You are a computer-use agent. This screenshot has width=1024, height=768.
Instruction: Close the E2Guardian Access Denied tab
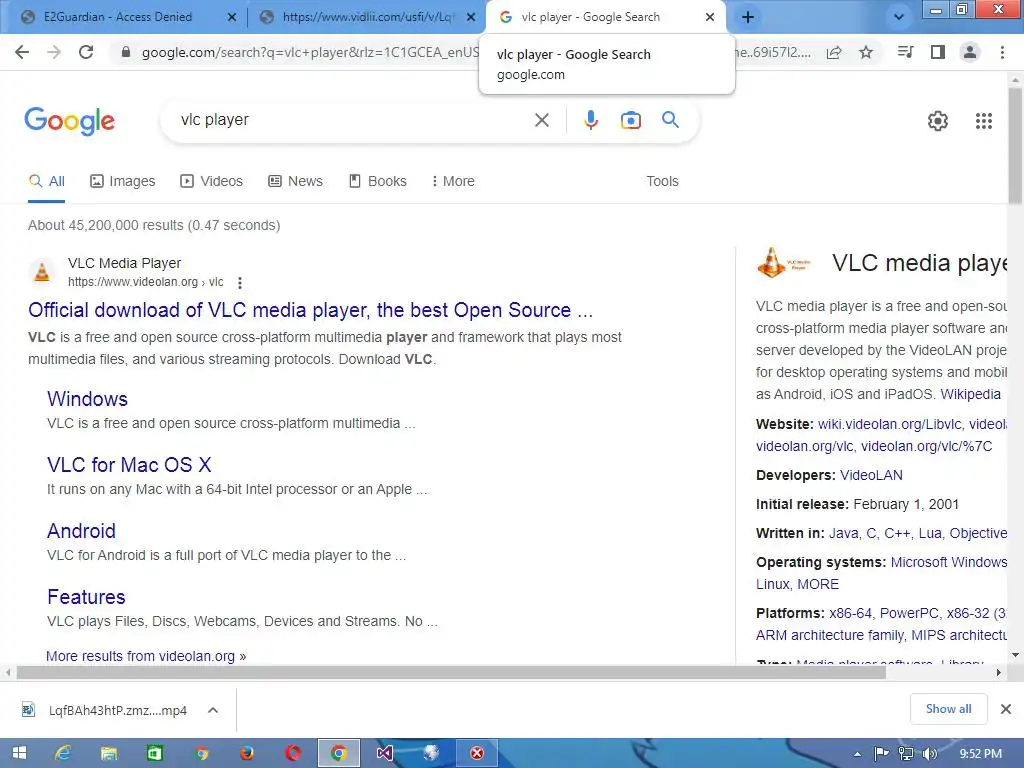coord(232,18)
